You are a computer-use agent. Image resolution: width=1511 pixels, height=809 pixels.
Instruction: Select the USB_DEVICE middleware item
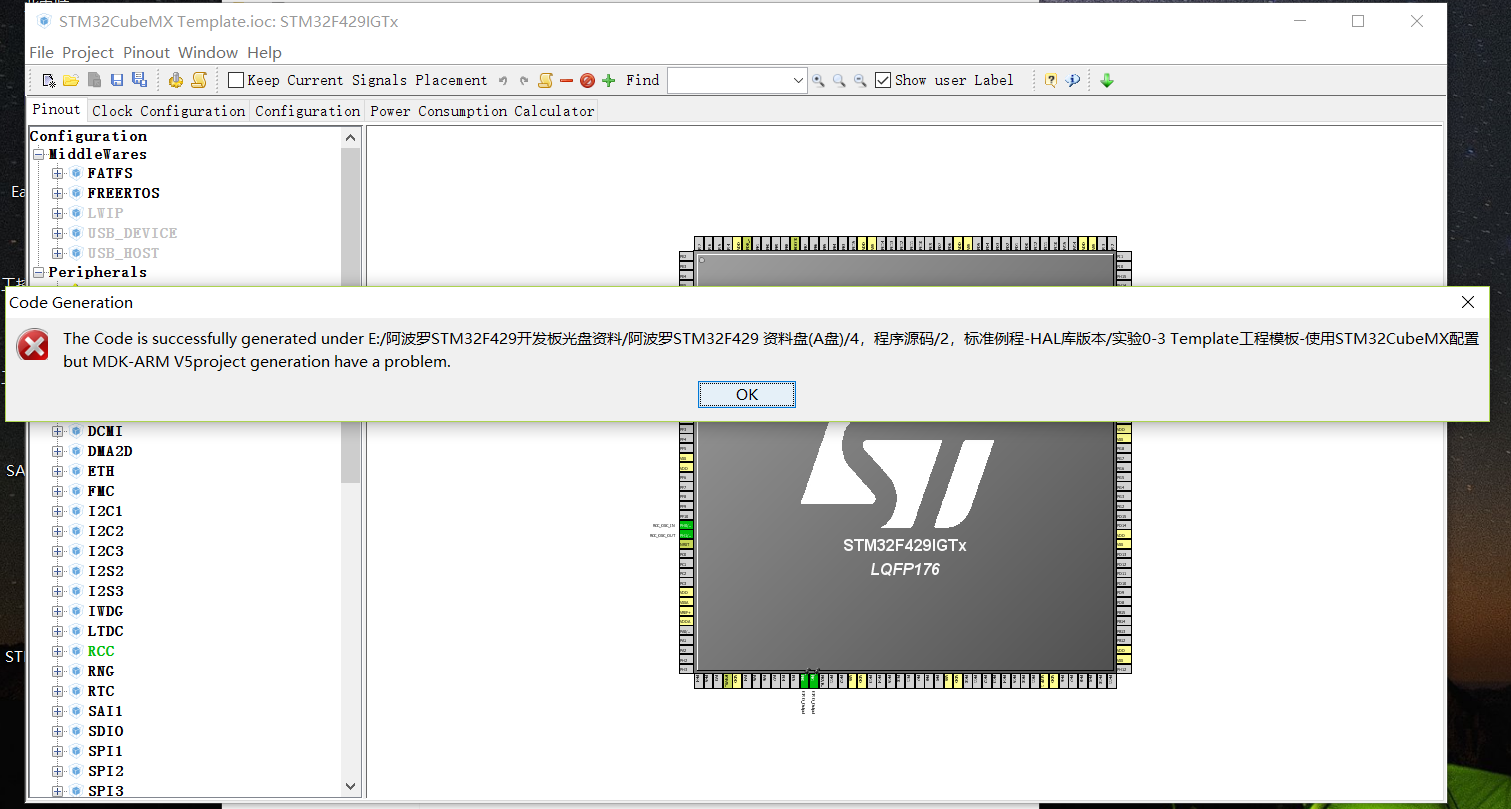[132, 233]
